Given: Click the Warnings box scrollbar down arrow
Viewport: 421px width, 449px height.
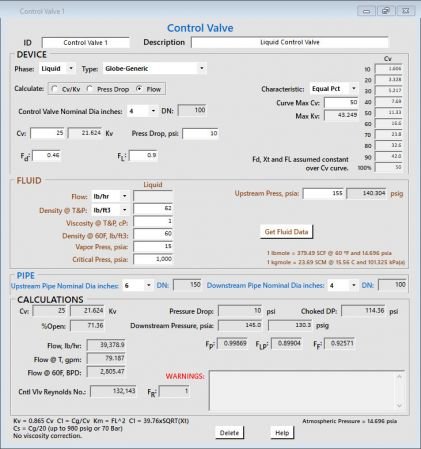Looking at the screenshot, I should [399, 405].
